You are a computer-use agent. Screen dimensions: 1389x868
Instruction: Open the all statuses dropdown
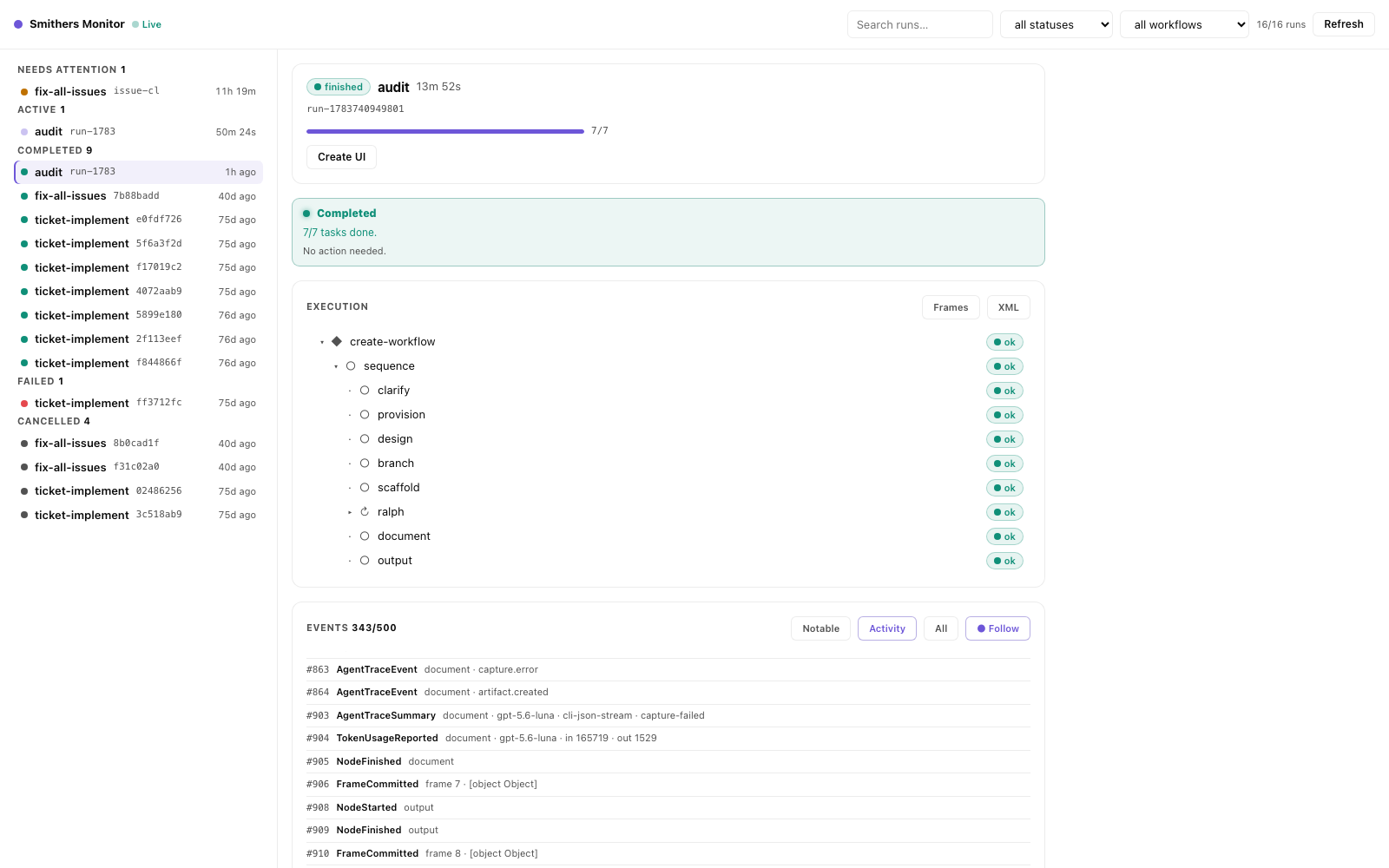coord(1057,24)
